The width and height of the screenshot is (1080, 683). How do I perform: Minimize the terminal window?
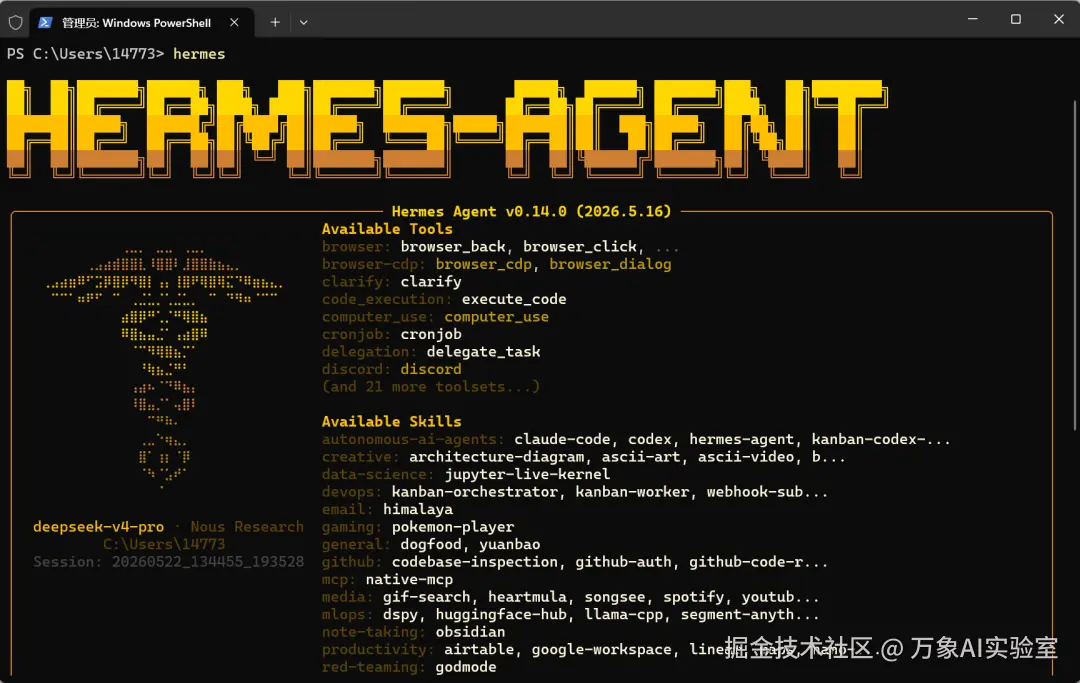pyautogui.click(x=973, y=19)
